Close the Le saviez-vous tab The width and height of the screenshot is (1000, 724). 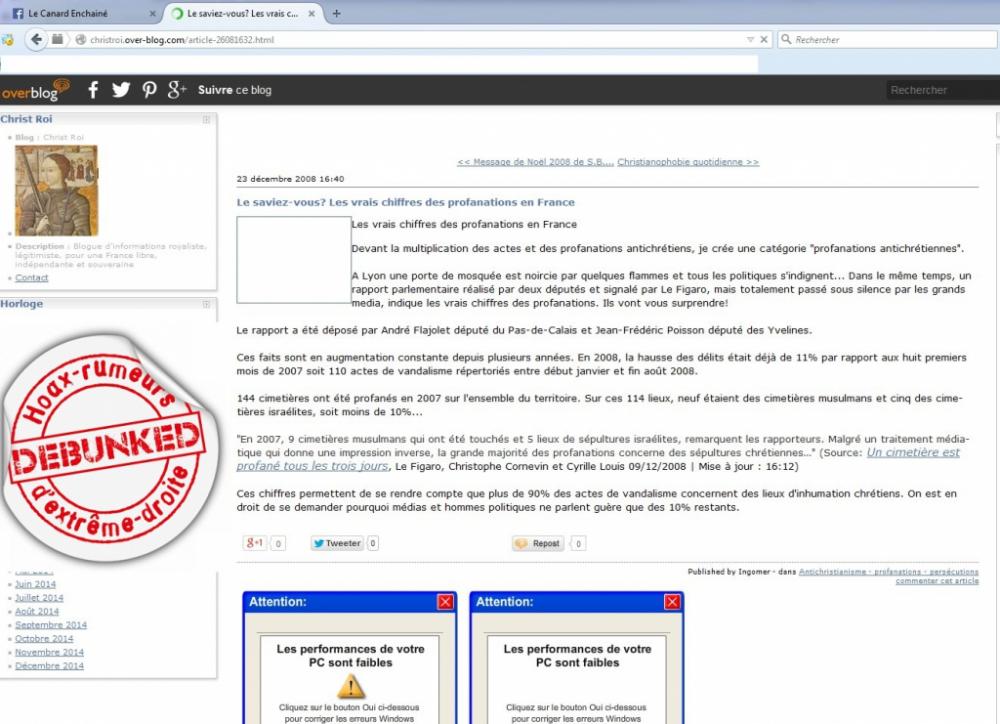pos(312,13)
